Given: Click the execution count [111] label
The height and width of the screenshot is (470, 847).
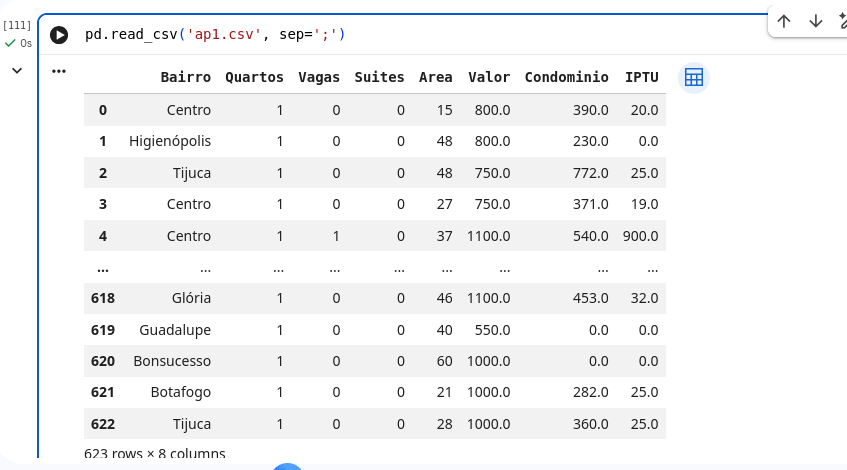Looking at the screenshot, I should 17,25.
